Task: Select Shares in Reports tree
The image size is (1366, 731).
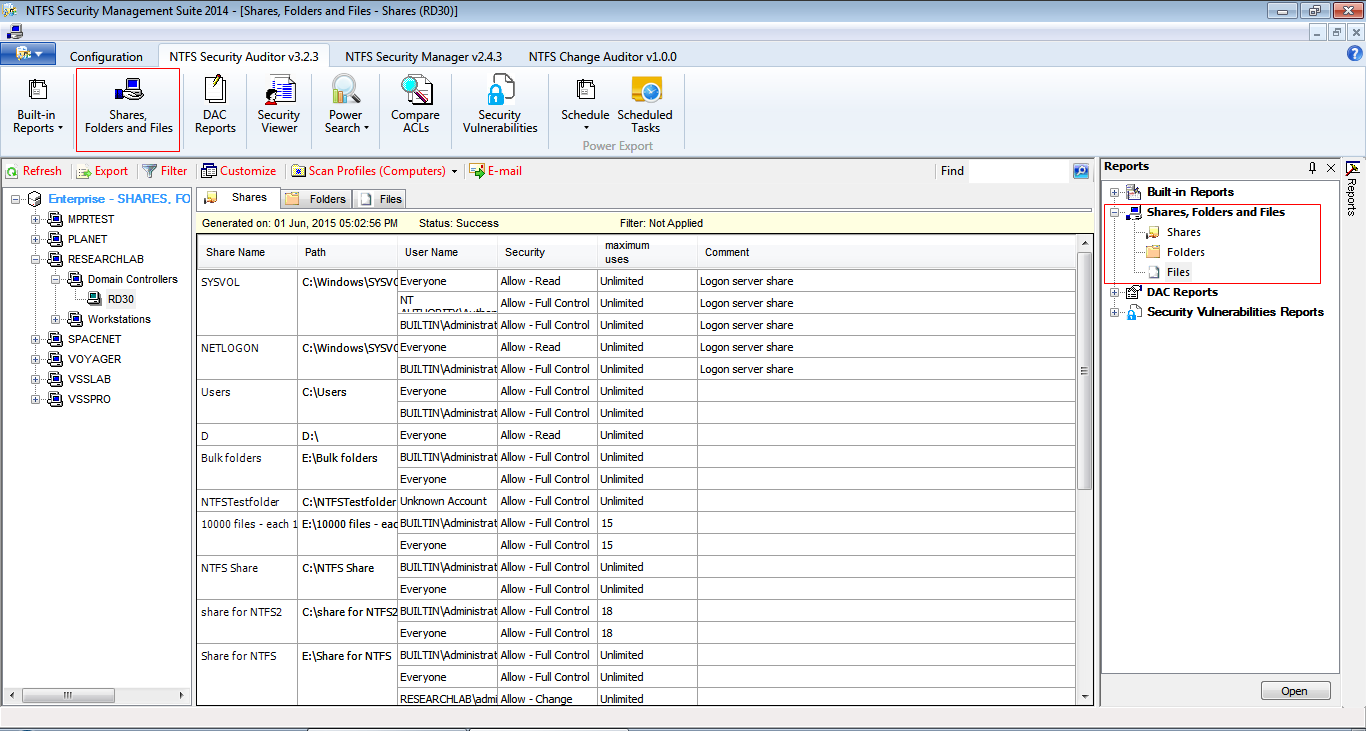Action: tap(1183, 232)
